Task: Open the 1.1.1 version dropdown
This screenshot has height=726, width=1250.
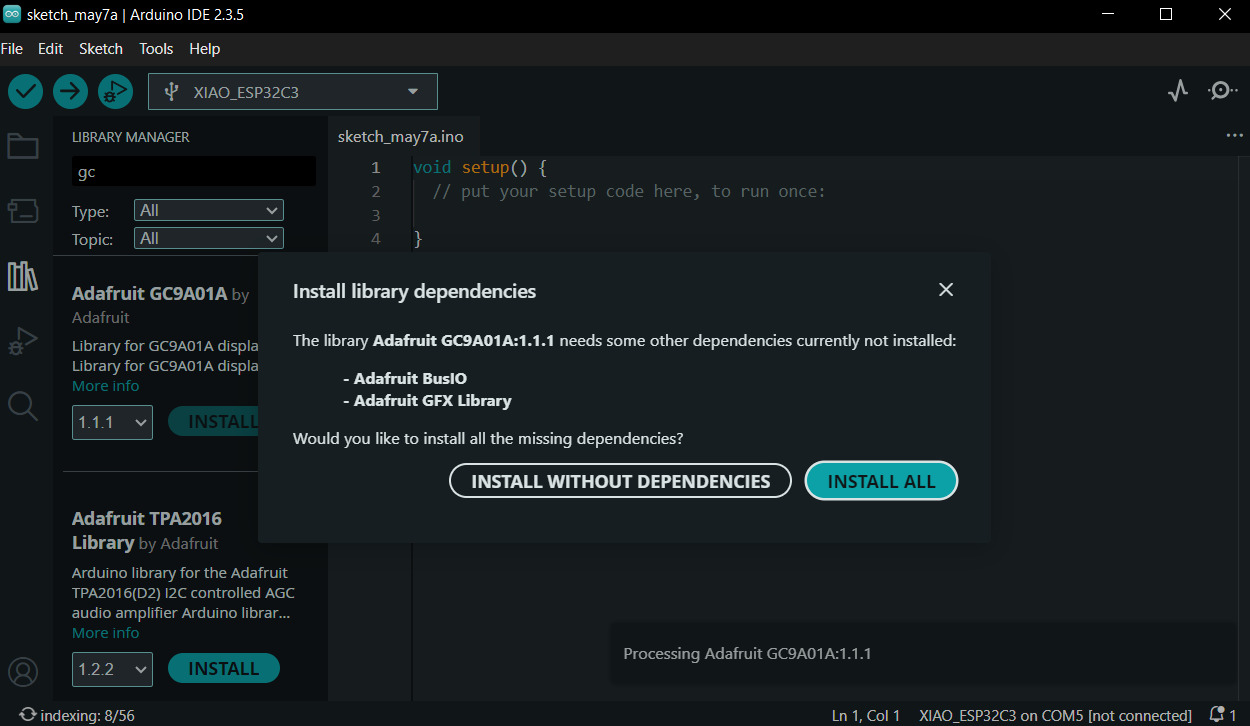Action: 112,422
